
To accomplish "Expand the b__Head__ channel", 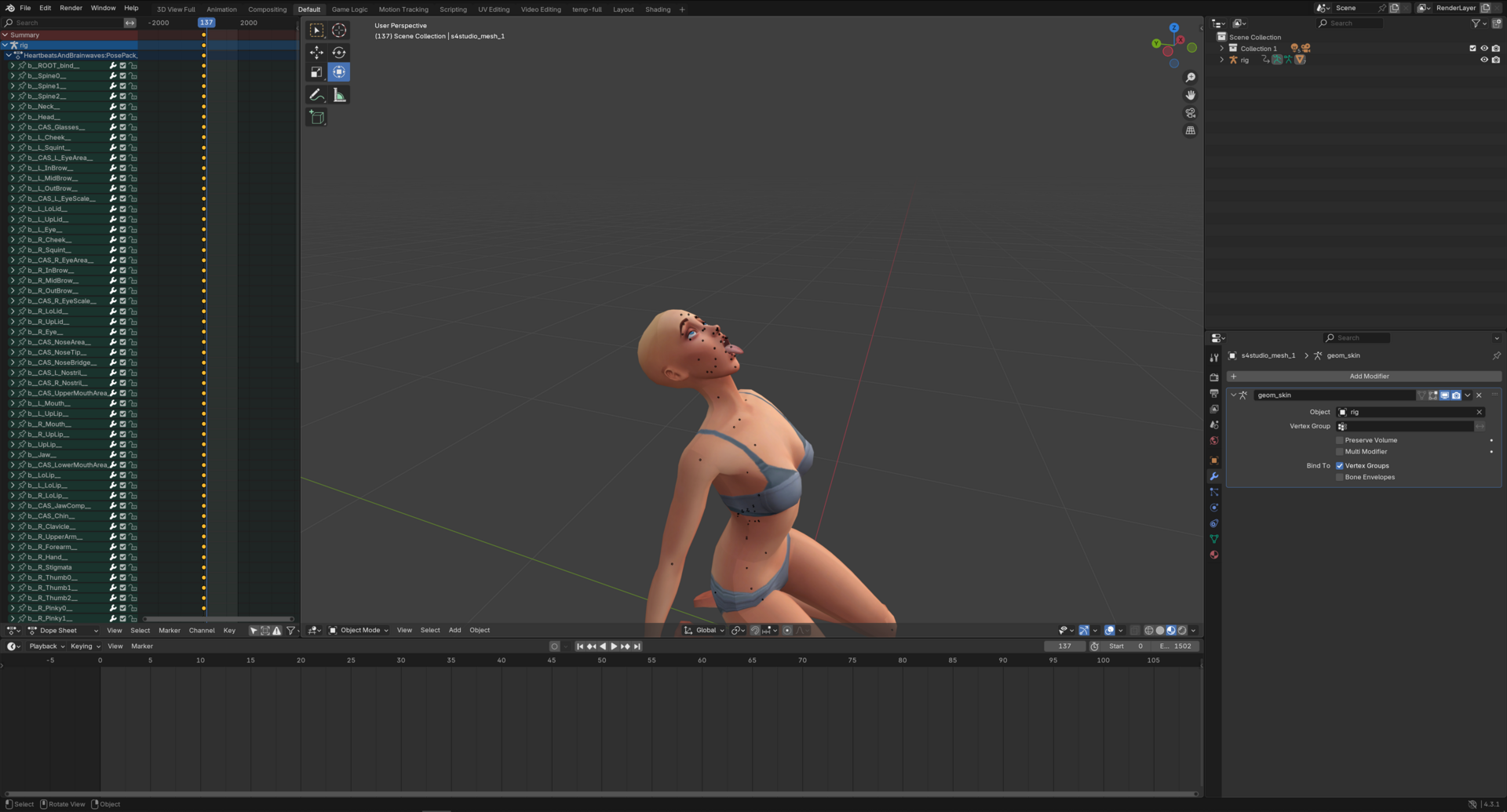I will [x=13, y=117].
